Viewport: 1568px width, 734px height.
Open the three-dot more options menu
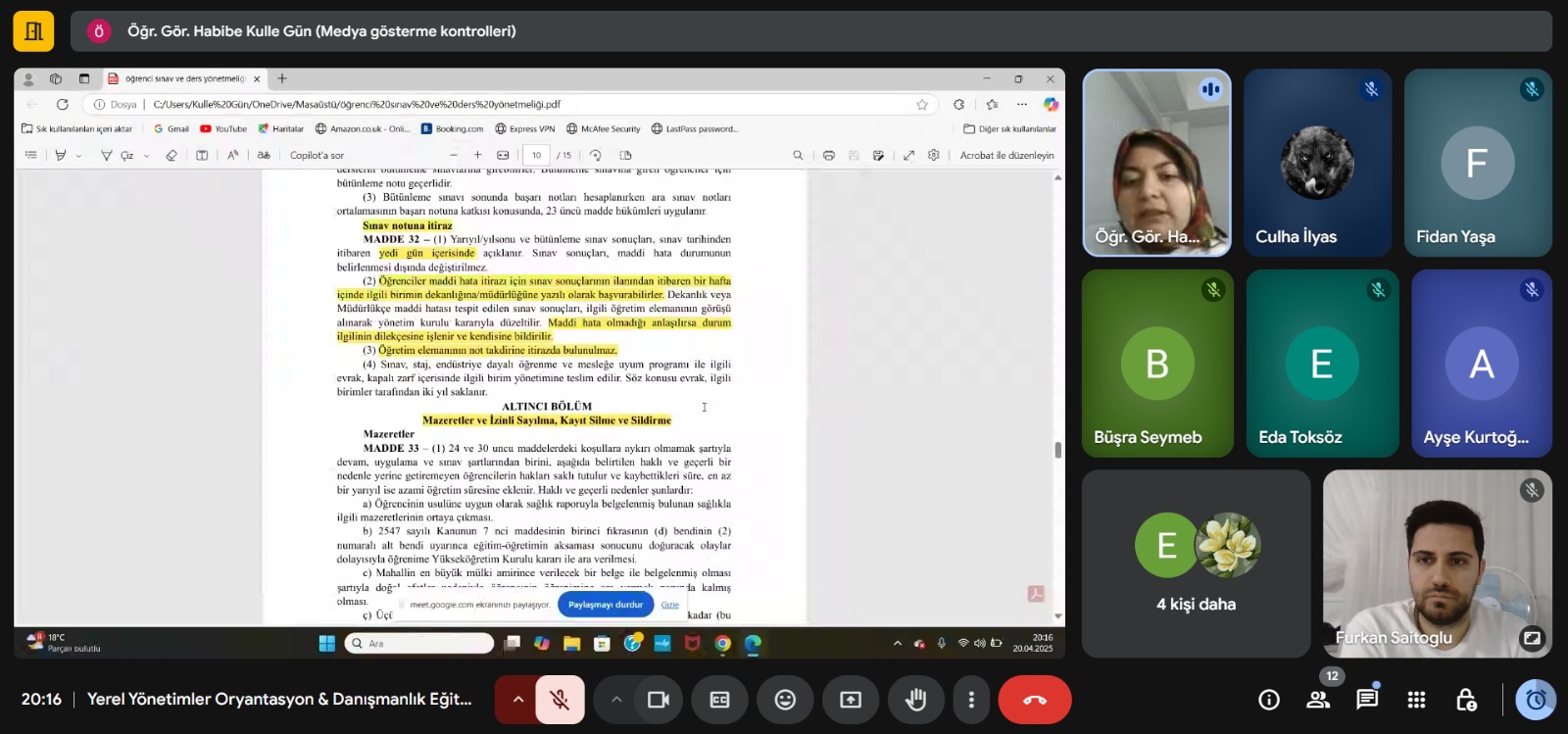pyautogui.click(x=971, y=700)
